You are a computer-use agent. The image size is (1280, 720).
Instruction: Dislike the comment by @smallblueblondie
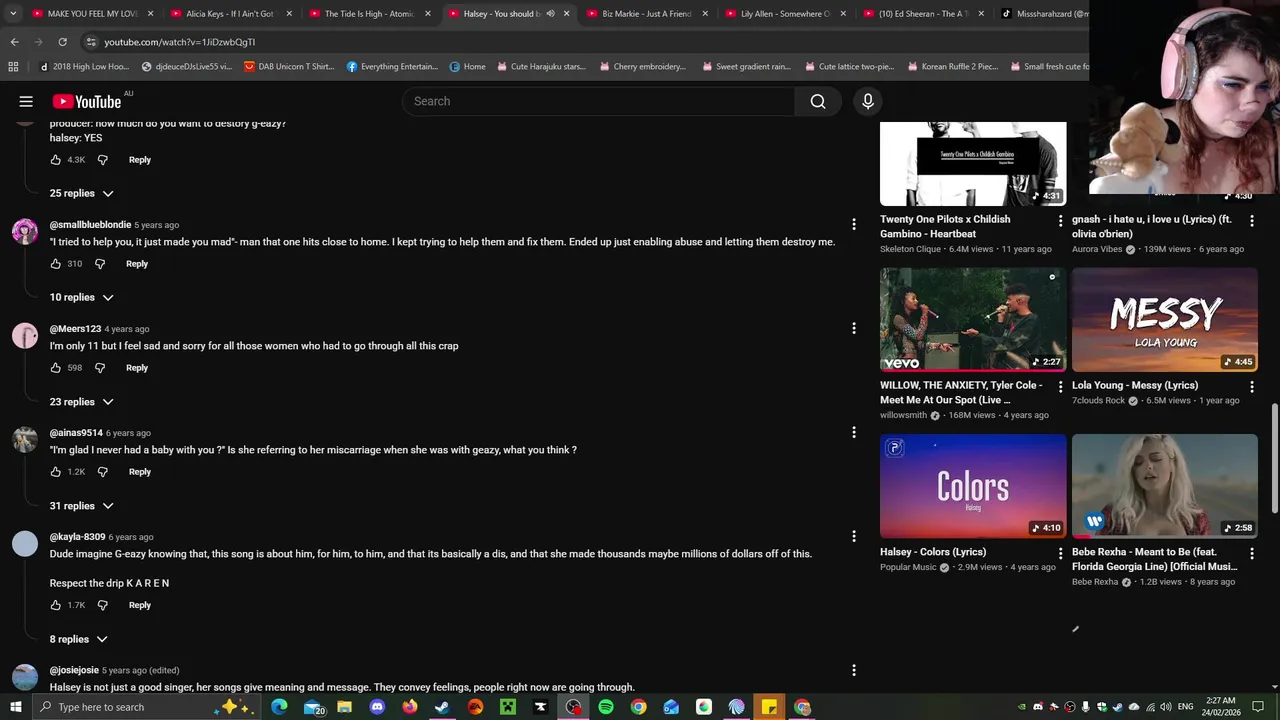(100, 264)
